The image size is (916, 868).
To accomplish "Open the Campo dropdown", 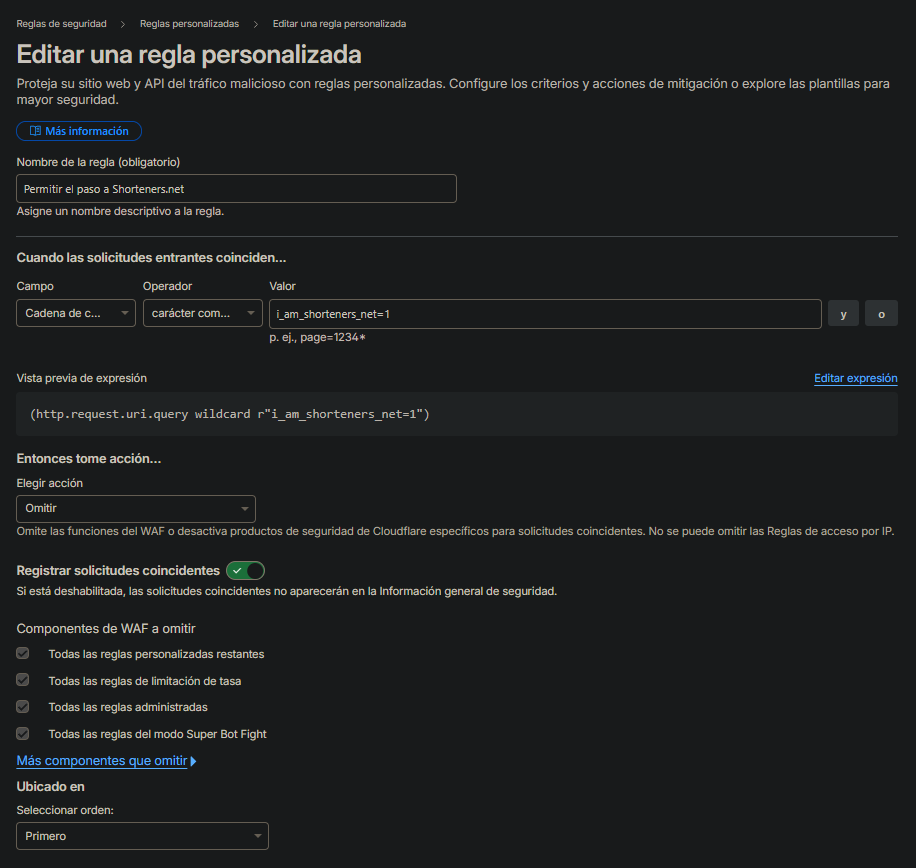I will [76, 313].
